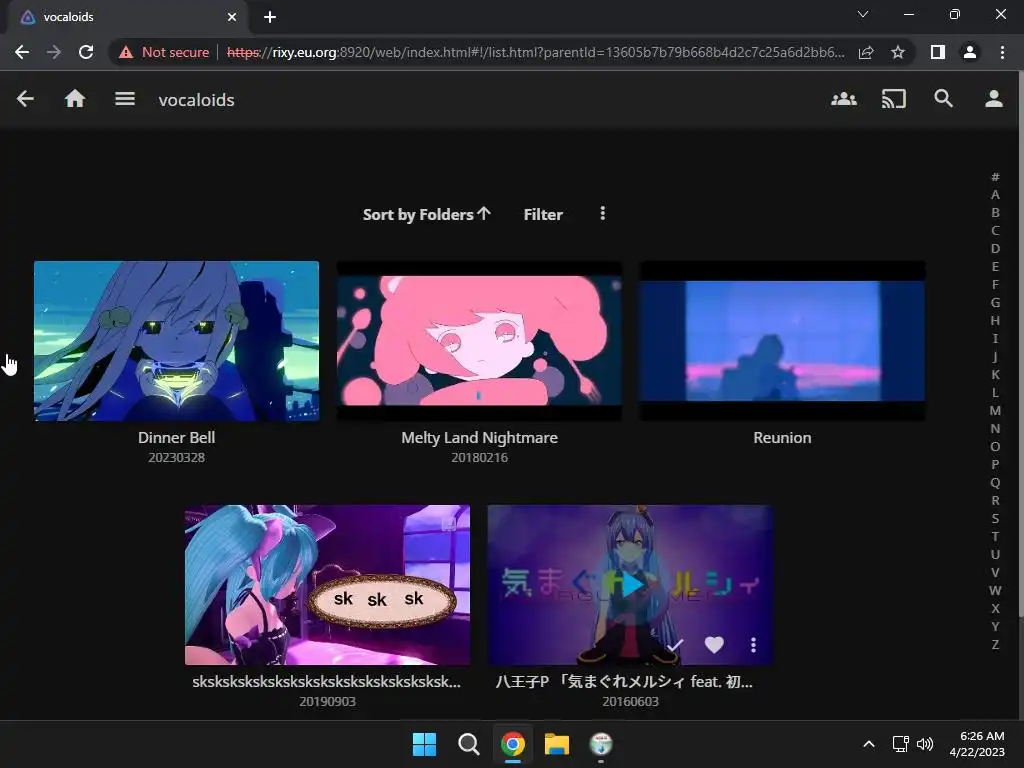
Task: Sort by Folders button
Action: pos(426,214)
